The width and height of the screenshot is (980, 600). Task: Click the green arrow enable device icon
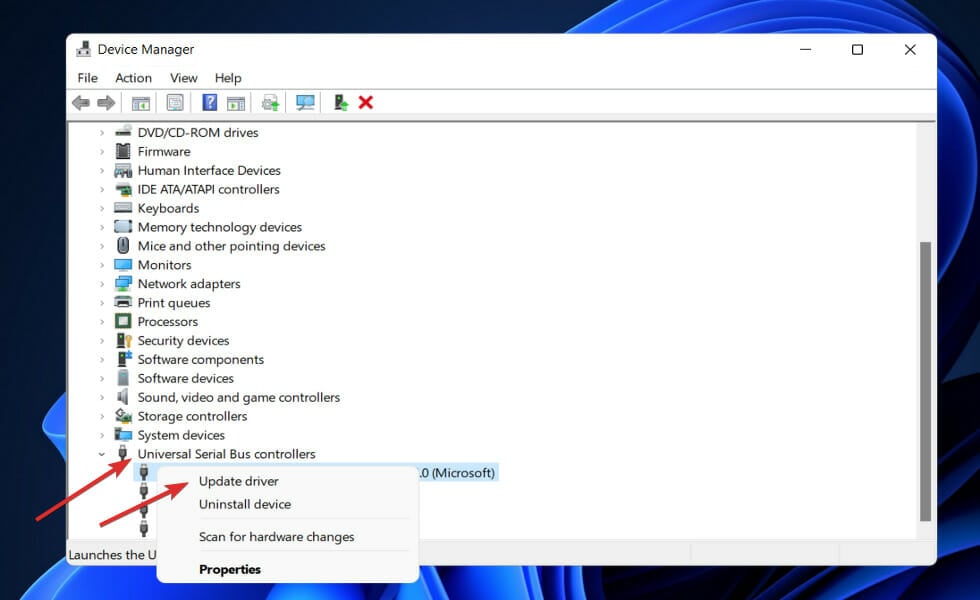point(341,103)
